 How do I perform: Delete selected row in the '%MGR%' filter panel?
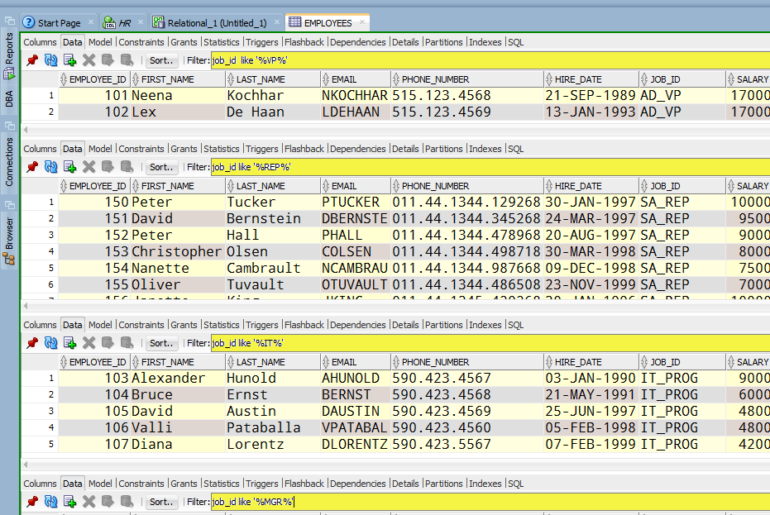click(x=89, y=501)
